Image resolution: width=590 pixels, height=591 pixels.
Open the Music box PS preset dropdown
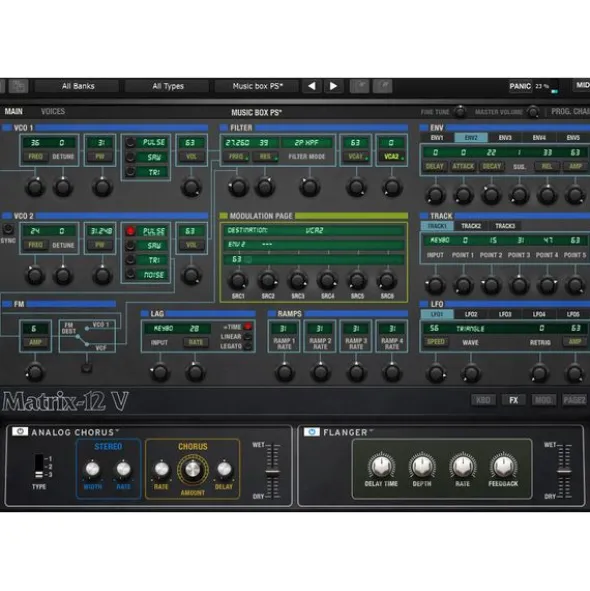(257, 86)
